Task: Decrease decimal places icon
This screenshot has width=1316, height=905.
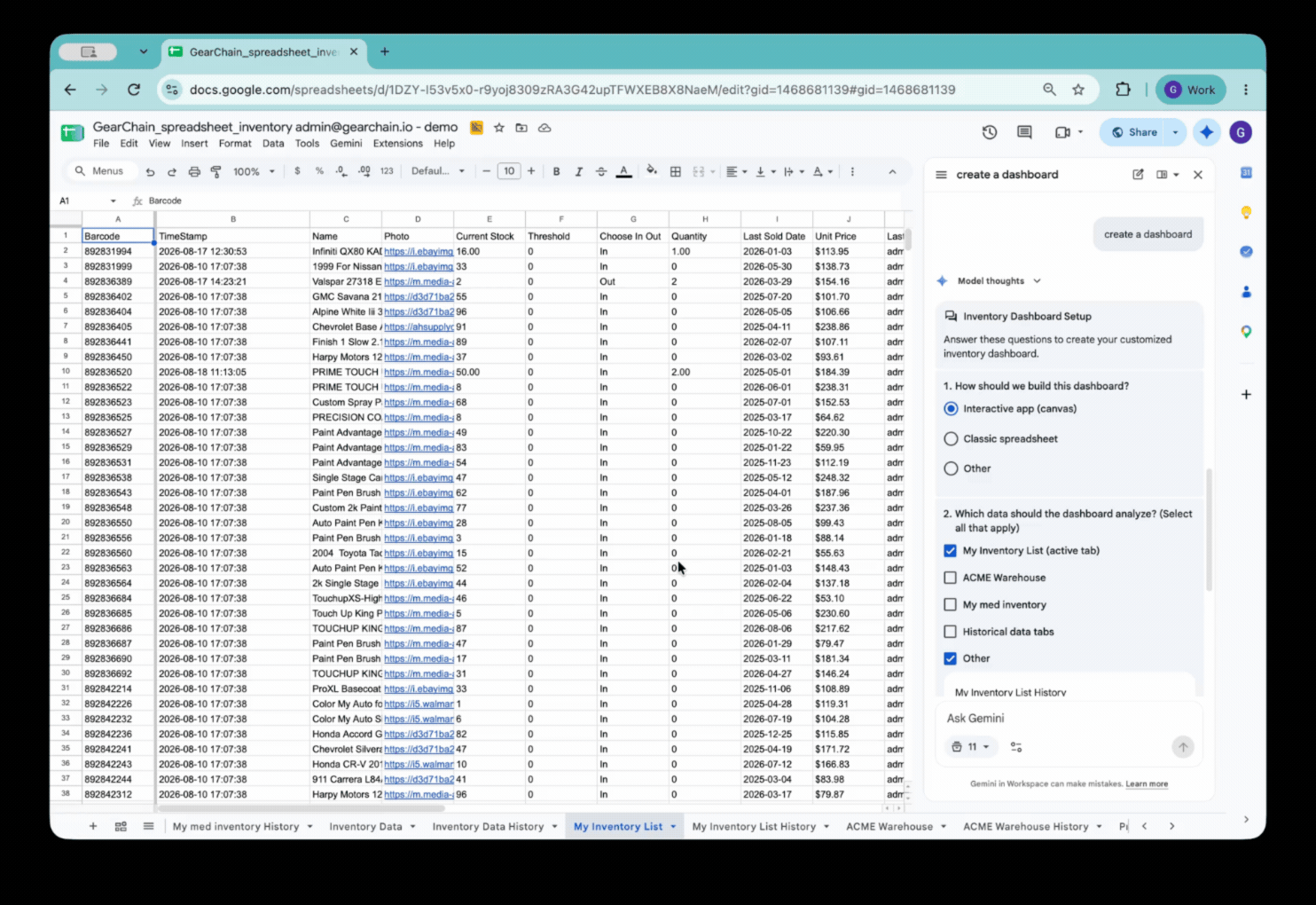Action: 341,171
